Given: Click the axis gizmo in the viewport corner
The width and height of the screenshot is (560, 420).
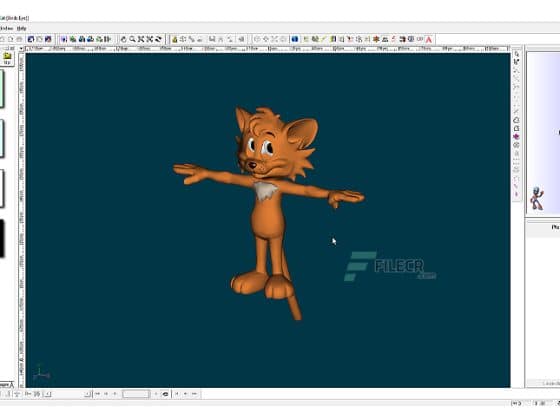Looking at the screenshot, I should pos(41,373).
